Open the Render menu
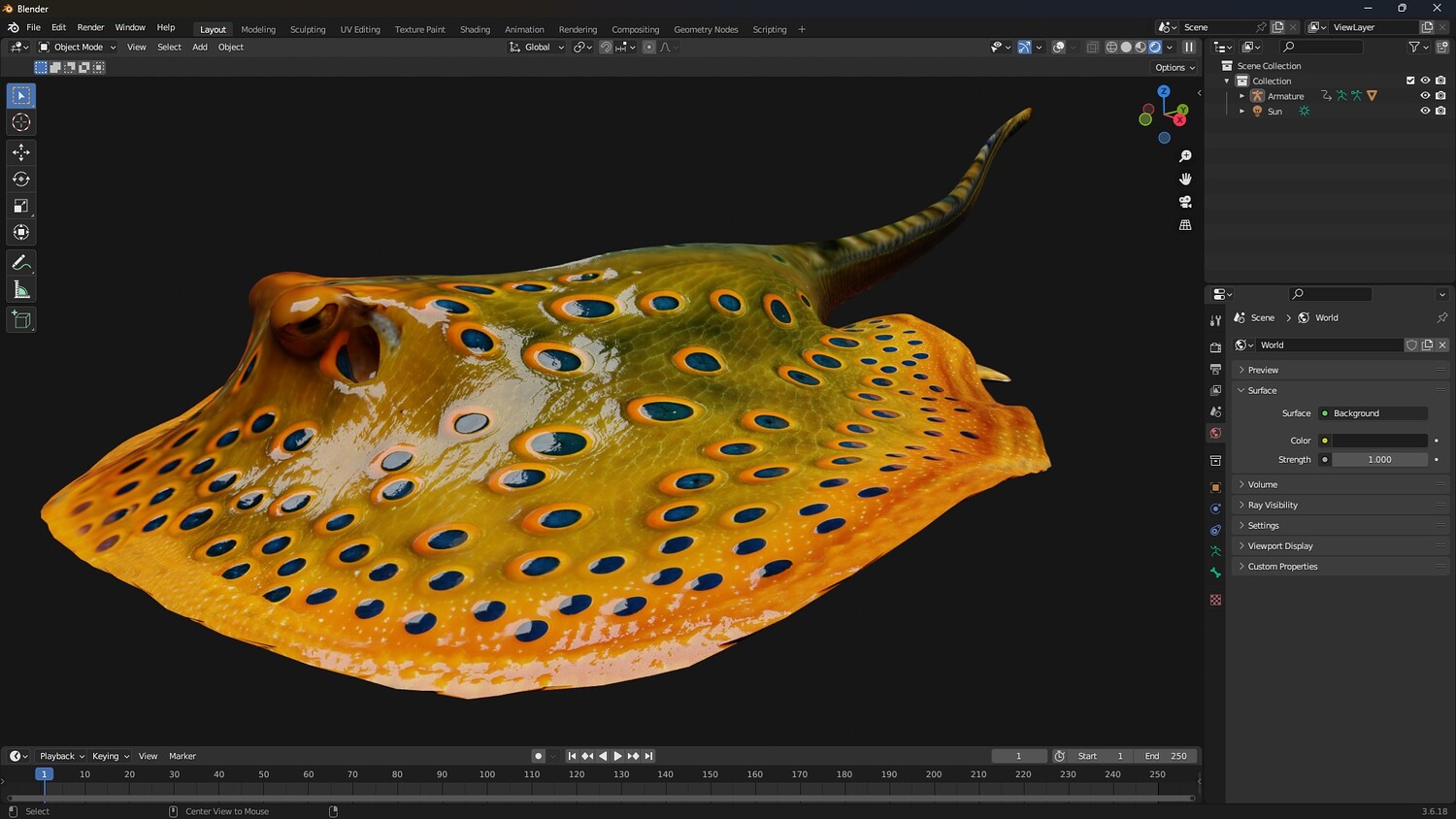This screenshot has width=1456, height=819. pyautogui.click(x=90, y=27)
